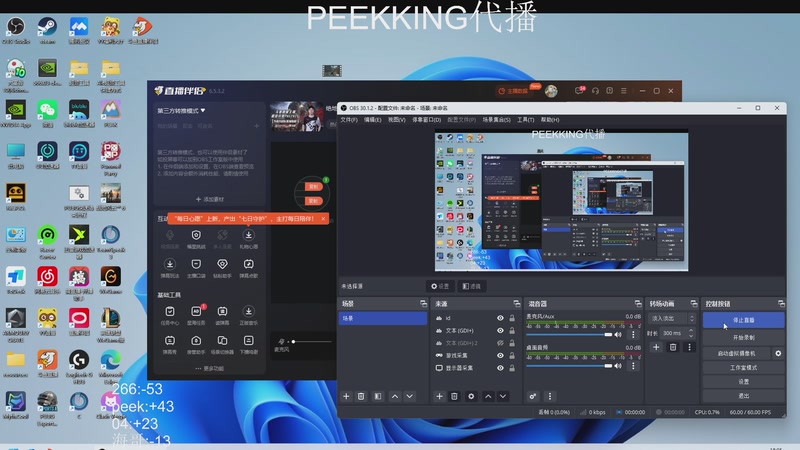The image size is (800, 450).
Task: Open the 文件(F) menu in OBS
Action: pos(349,120)
